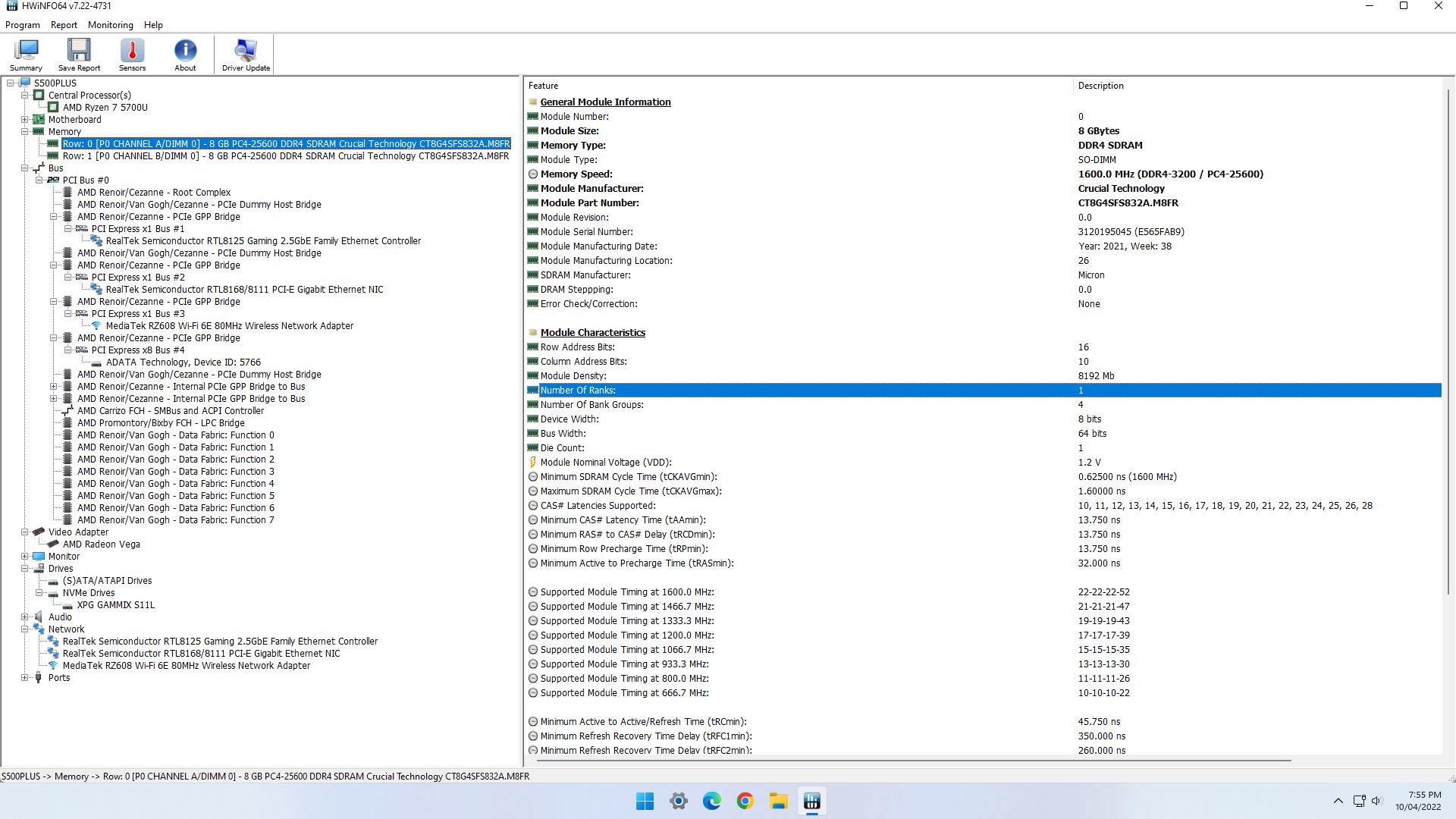Select the Memory Speed row

pos(984,174)
